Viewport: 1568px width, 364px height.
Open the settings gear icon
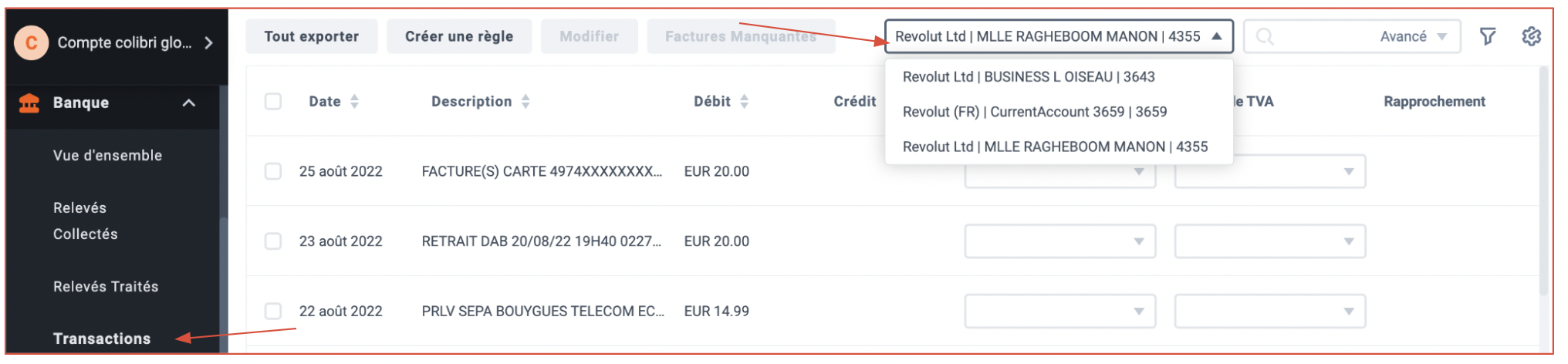(x=1531, y=36)
